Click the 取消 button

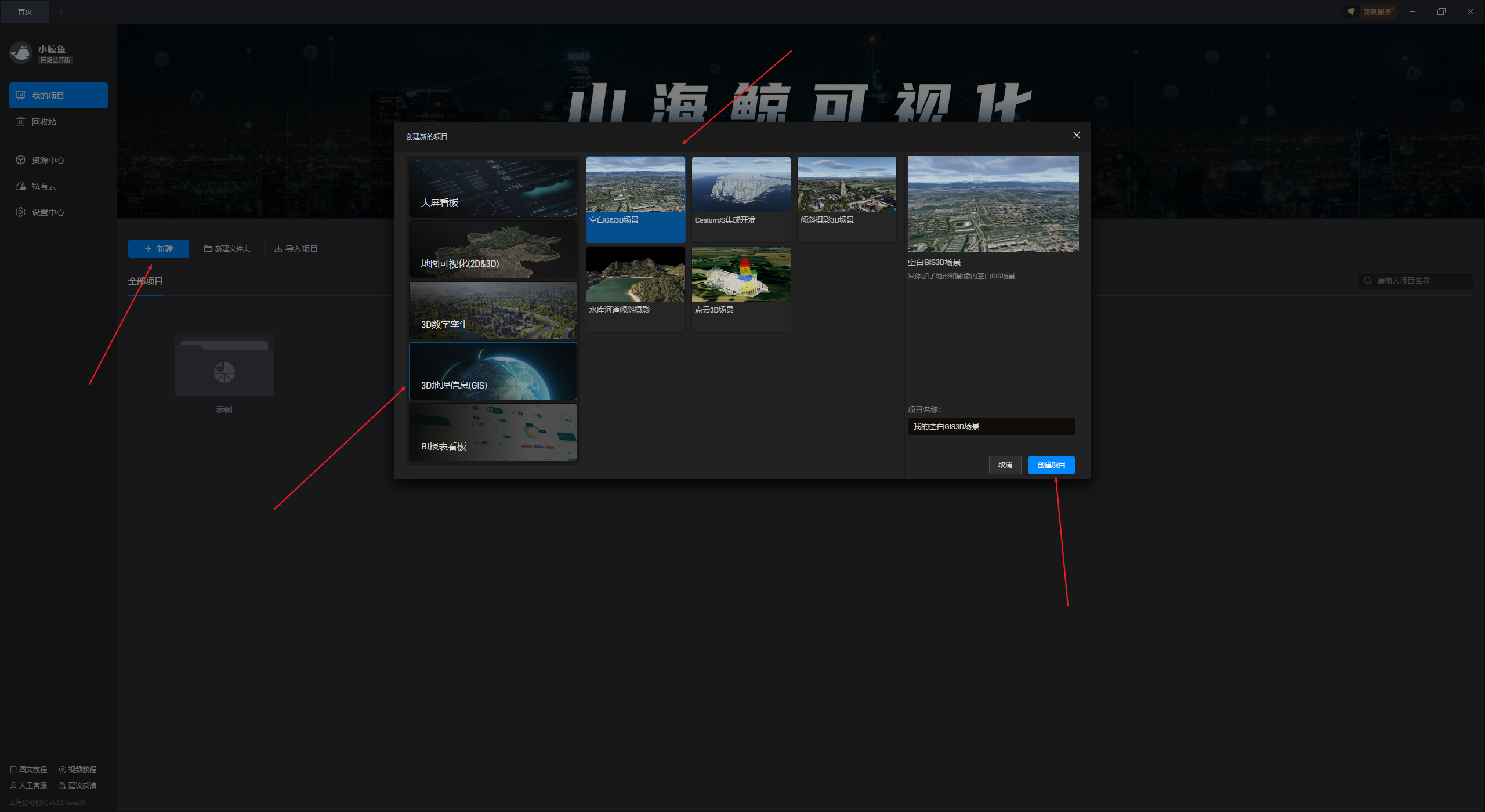pos(1005,465)
